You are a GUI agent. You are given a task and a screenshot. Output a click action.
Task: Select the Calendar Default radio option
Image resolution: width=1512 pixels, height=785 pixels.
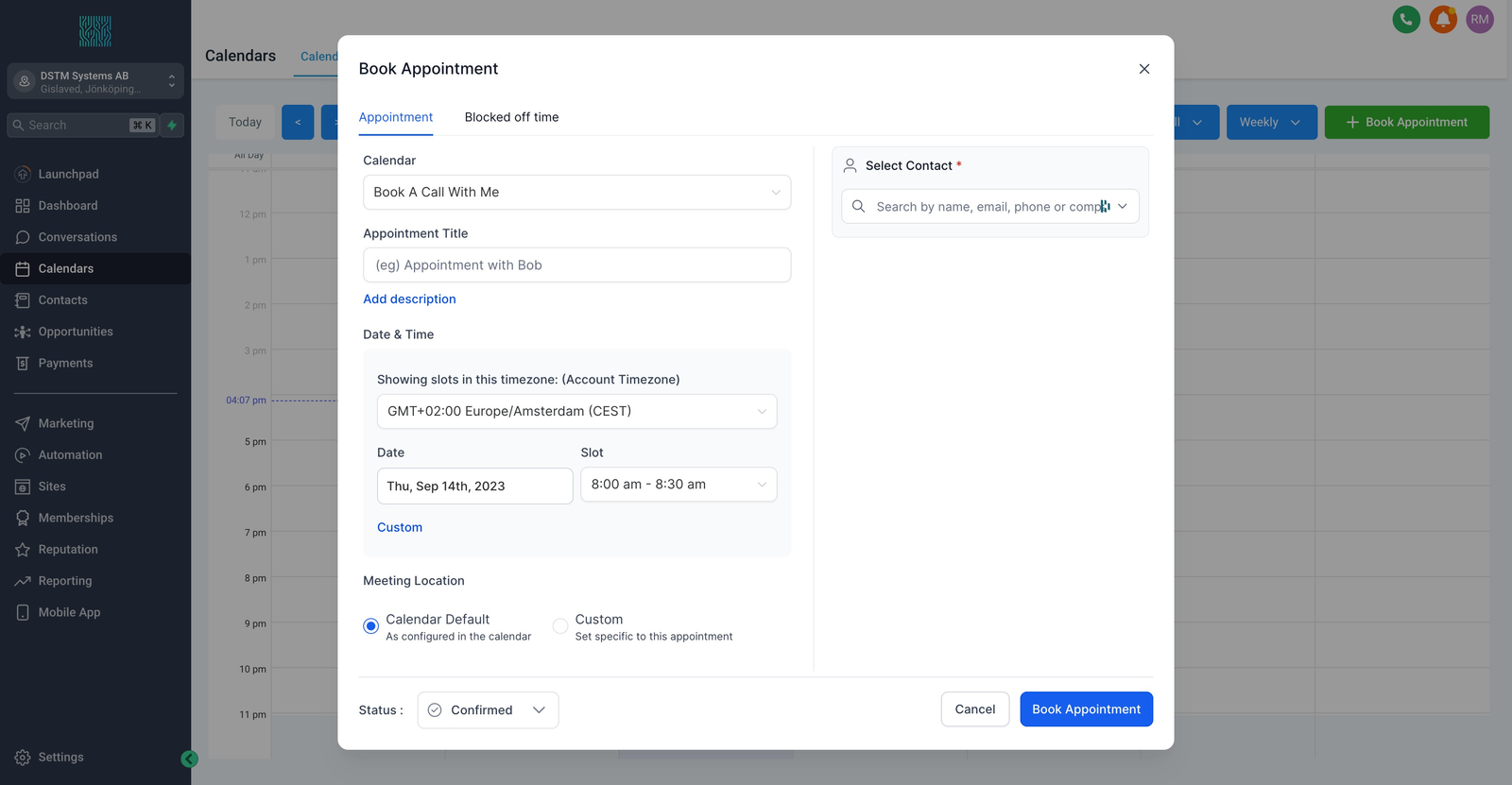(371, 626)
